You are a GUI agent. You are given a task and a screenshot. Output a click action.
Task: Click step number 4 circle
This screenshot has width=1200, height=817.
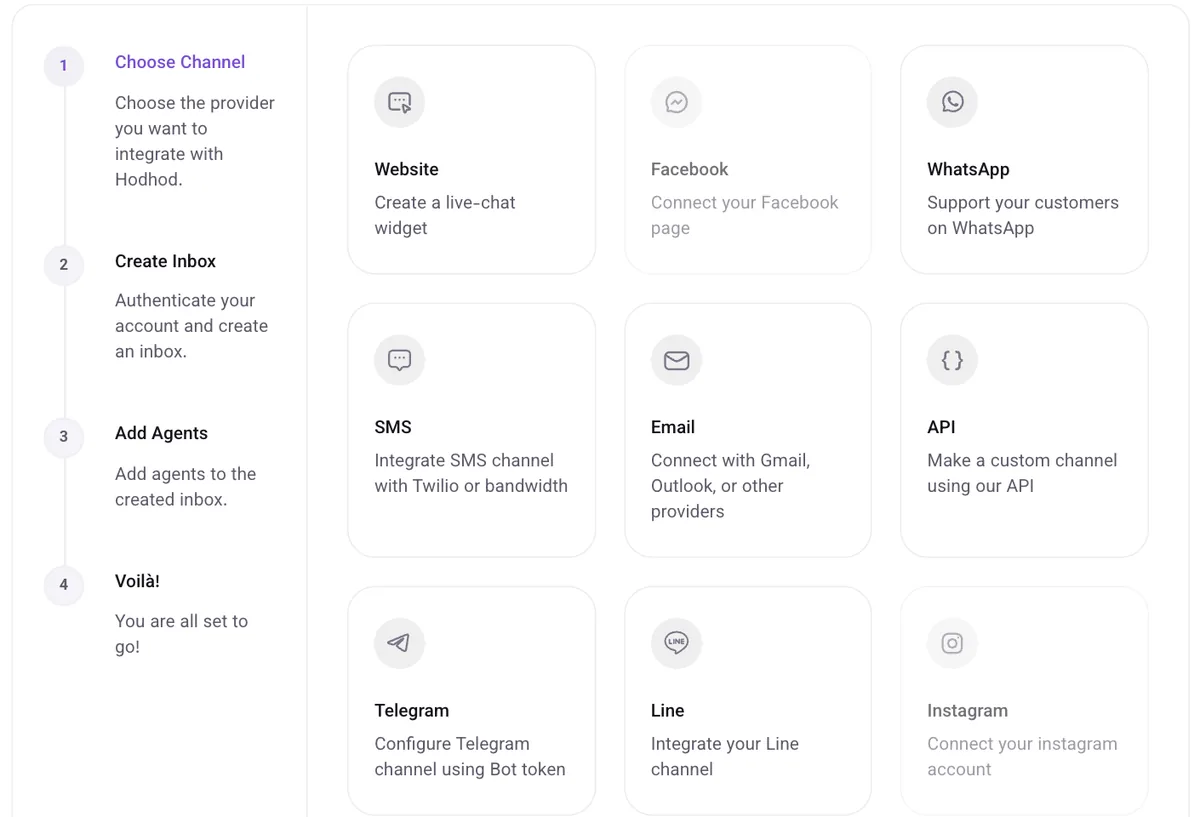click(64, 585)
